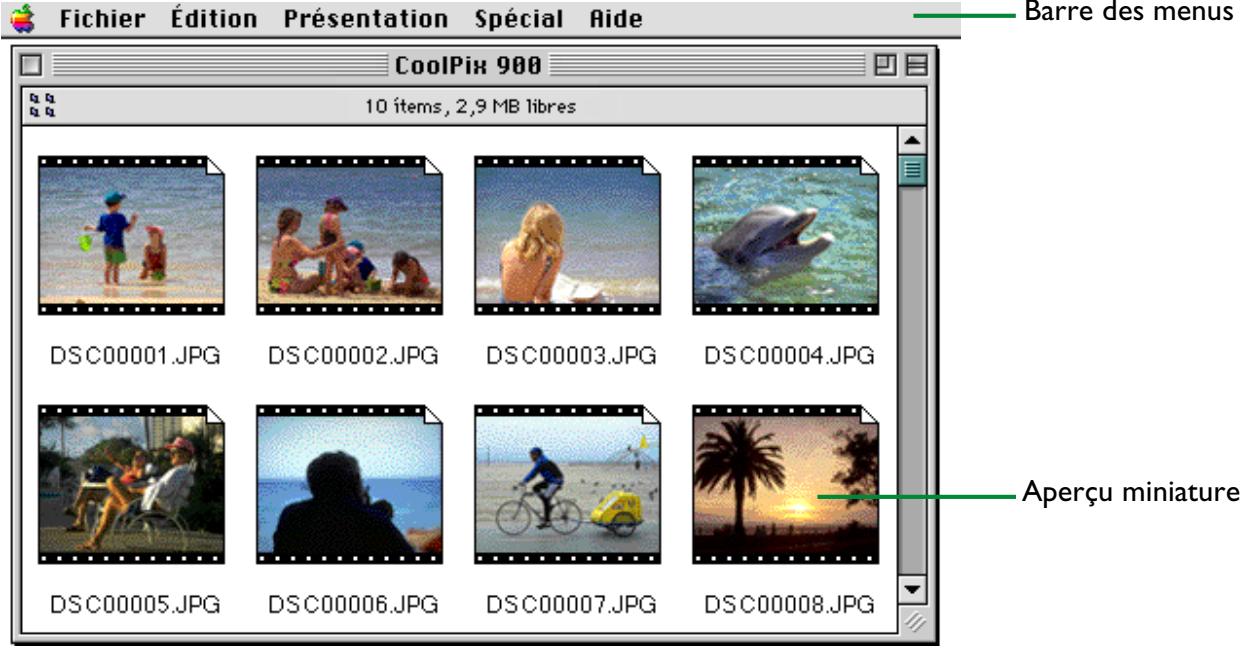Screen dimensions: 1242x648
Task: Click the DSC00005.JPG file name
Action: [133, 604]
